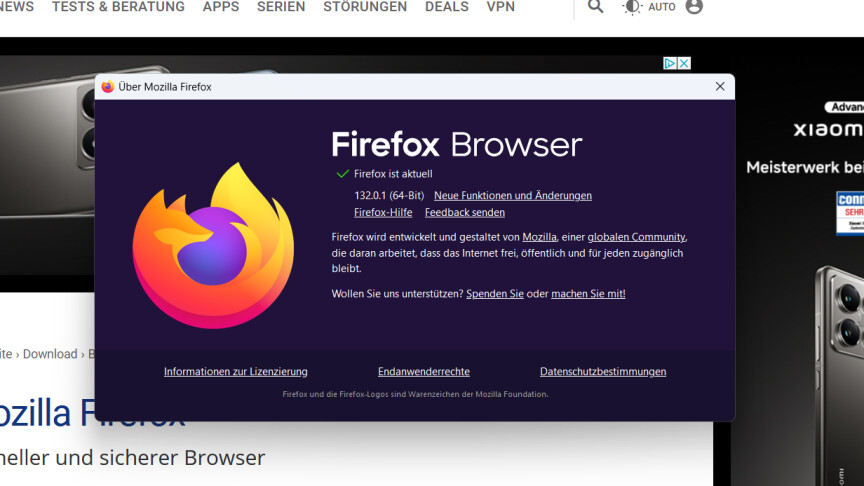Click the green update checkmark icon

coord(342,174)
